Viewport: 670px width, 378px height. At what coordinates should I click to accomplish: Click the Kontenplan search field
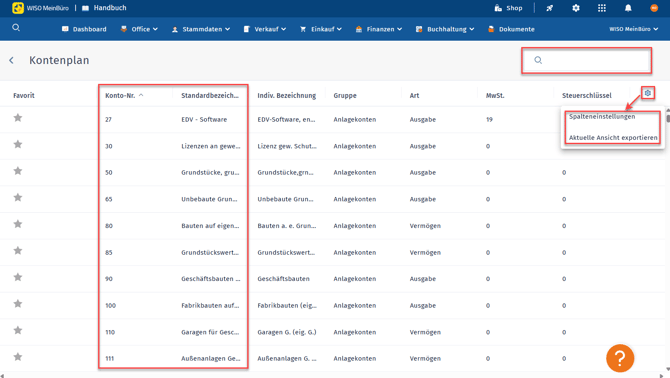[x=586, y=60]
